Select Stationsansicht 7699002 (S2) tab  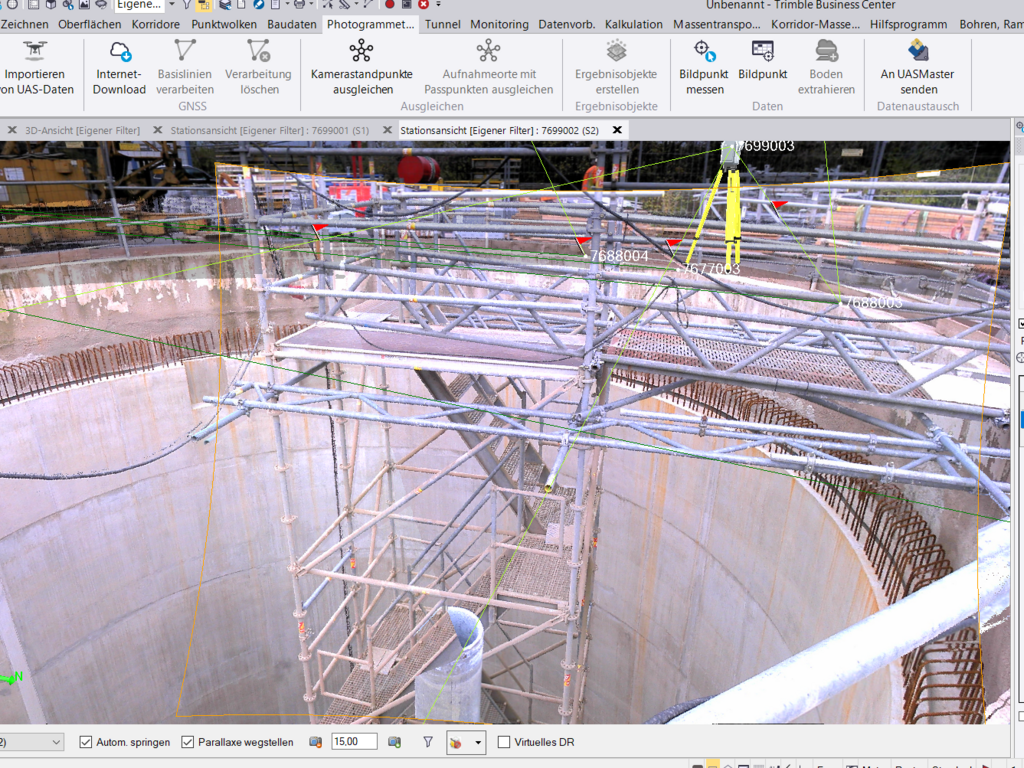click(x=500, y=131)
